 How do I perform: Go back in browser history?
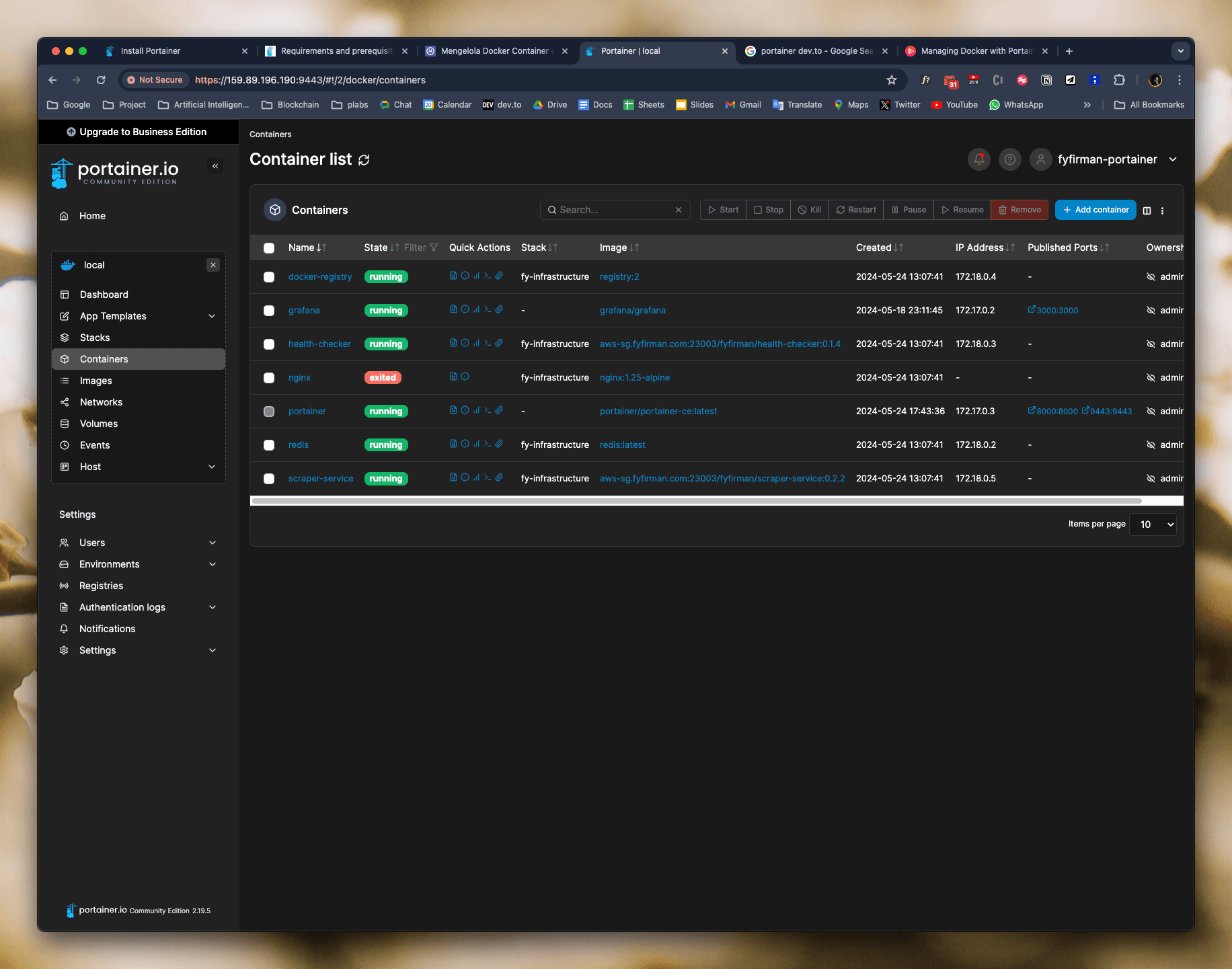click(x=53, y=80)
